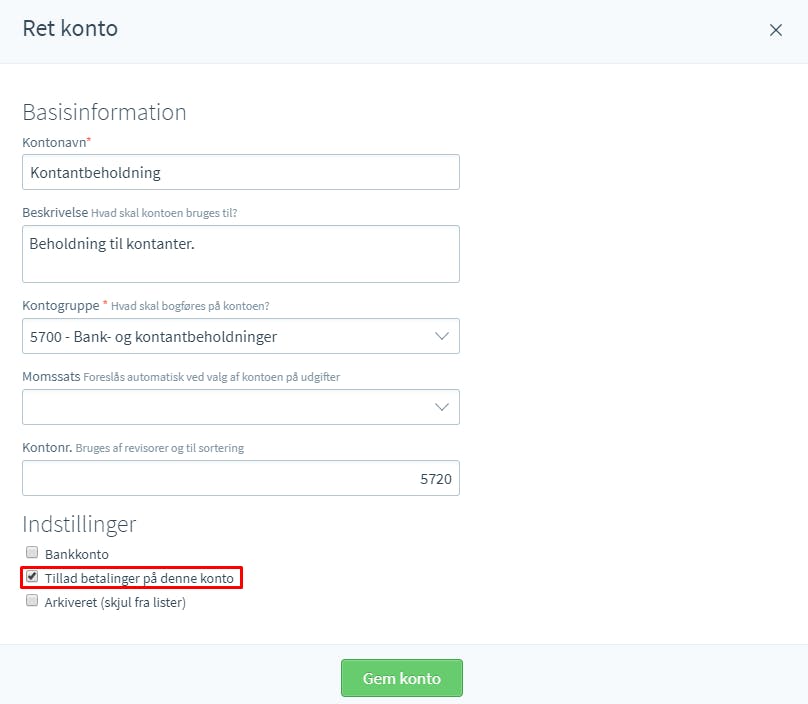The image size is (808, 704).
Task: Close the Ret konto dialog
Action: 776,30
